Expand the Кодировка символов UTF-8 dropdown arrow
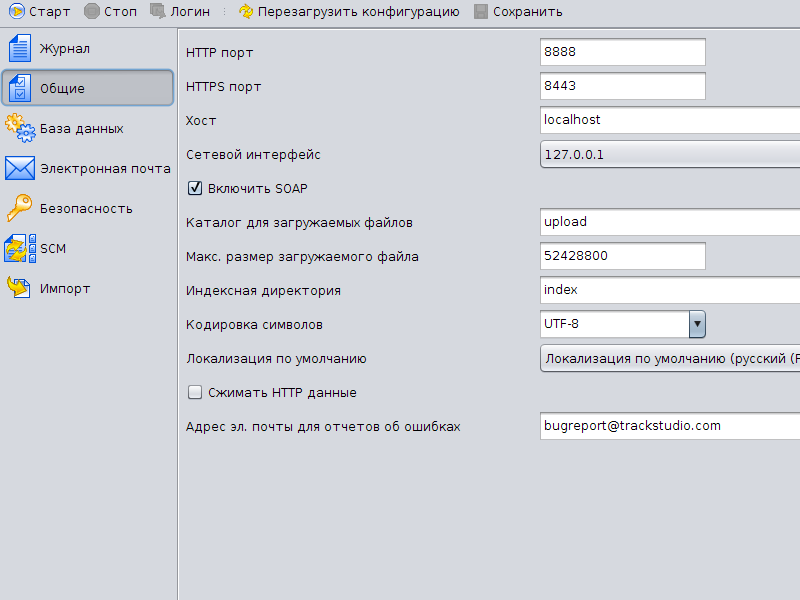The image size is (800, 600). (x=697, y=324)
